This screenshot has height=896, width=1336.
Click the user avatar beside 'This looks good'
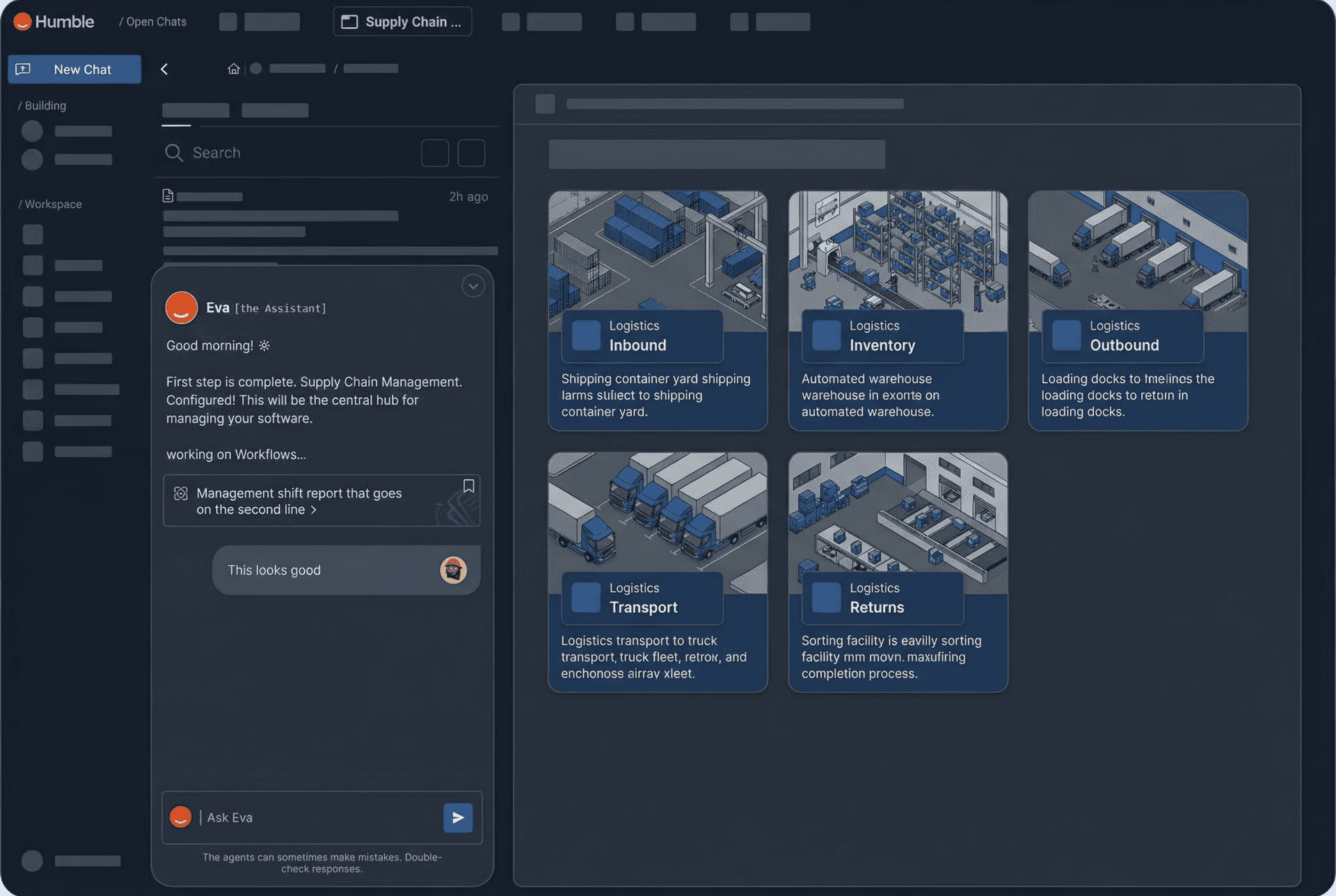[453, 570]
